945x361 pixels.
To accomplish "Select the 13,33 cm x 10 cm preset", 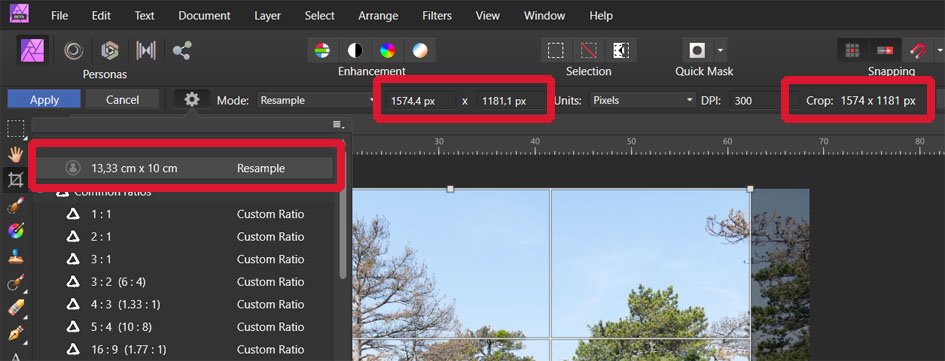I will (184, 168).
